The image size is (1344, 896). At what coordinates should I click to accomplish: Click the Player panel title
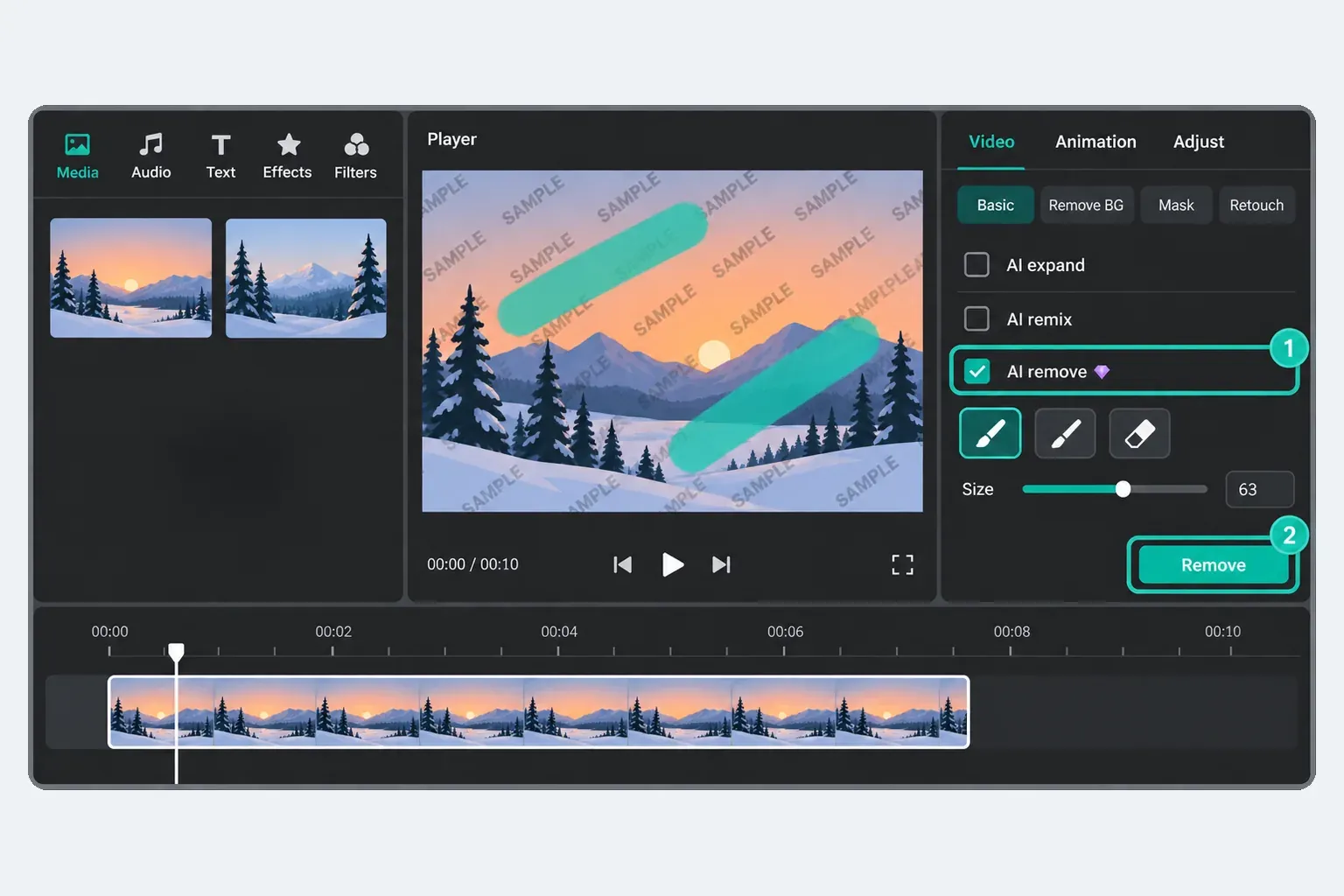tap(451, 139)
